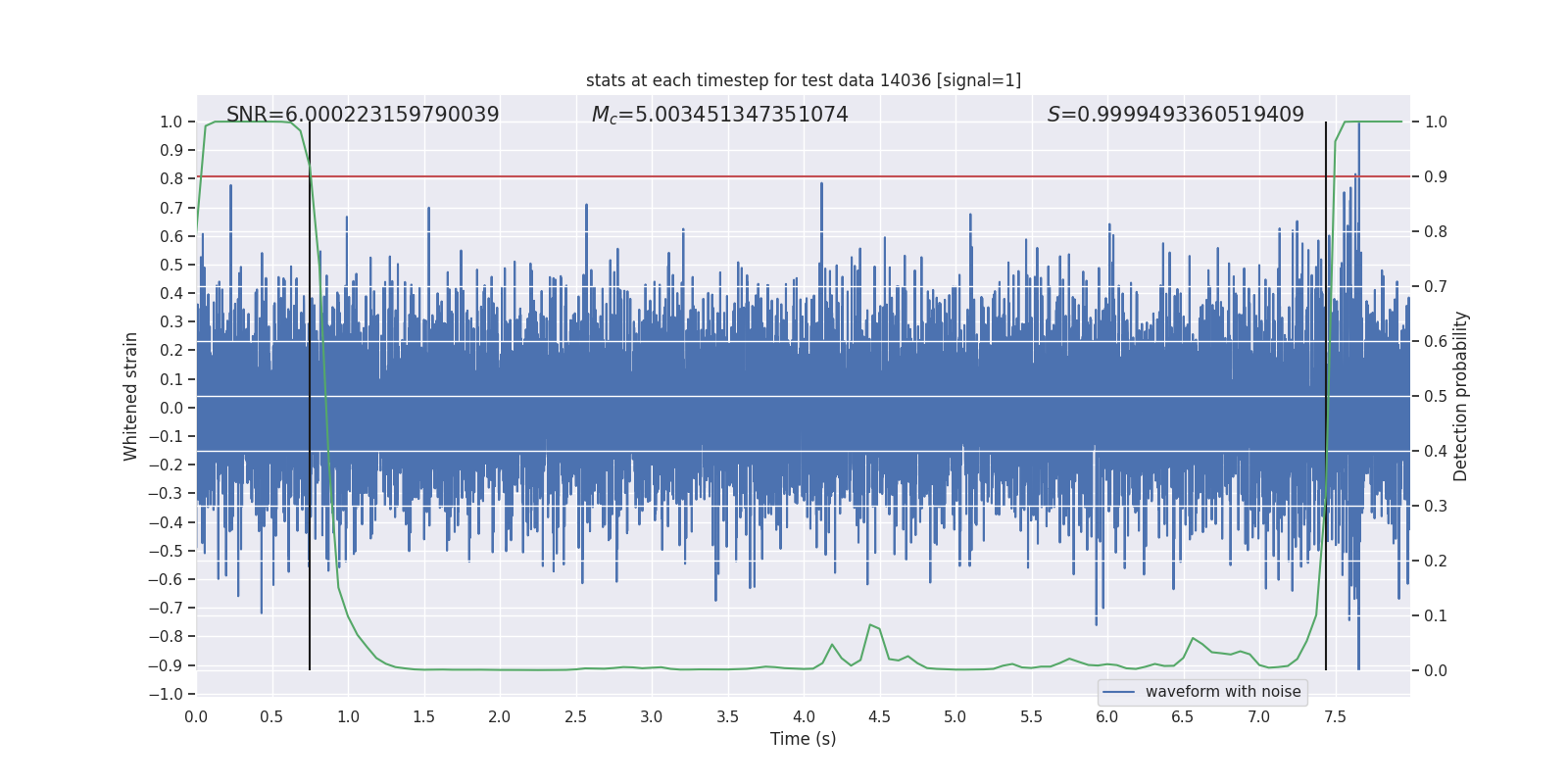Image resolution: width=1568 pixels, height=784 pixels.
Task: Select the SNR=6.000223 annotation text
Action: 363,115
